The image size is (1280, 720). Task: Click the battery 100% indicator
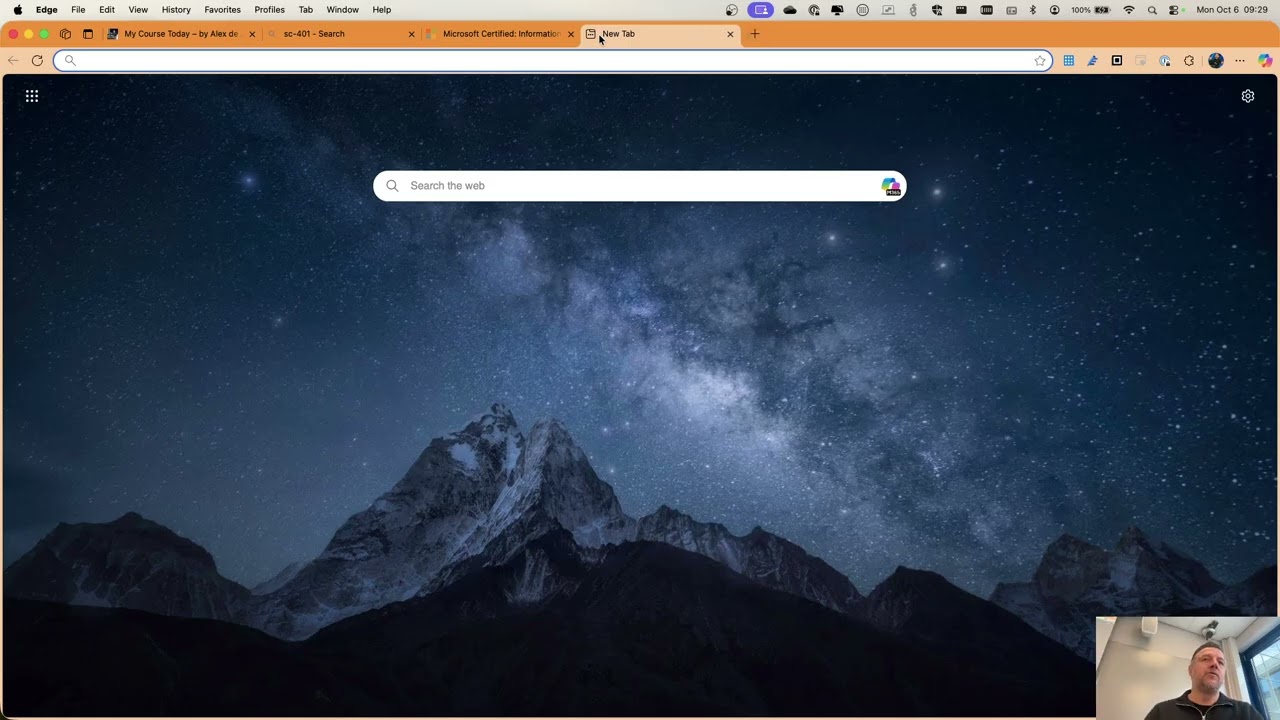[1091, 10]
